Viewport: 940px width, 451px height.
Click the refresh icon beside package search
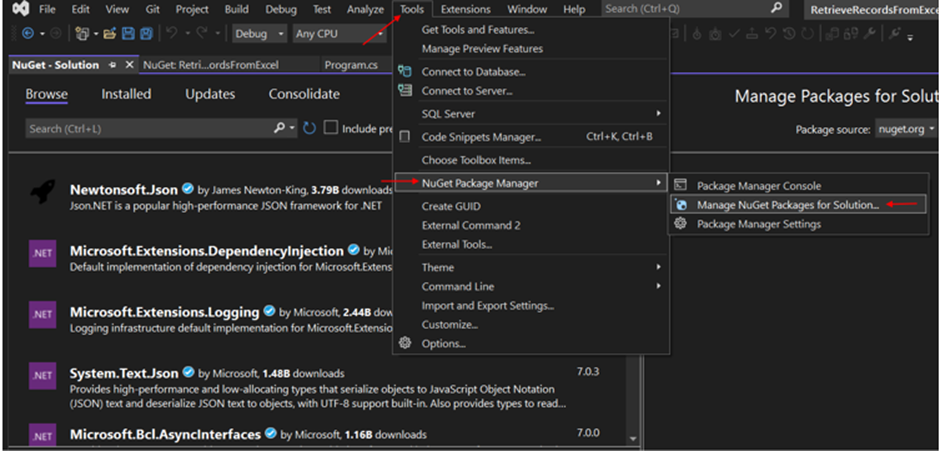point(310,129)
